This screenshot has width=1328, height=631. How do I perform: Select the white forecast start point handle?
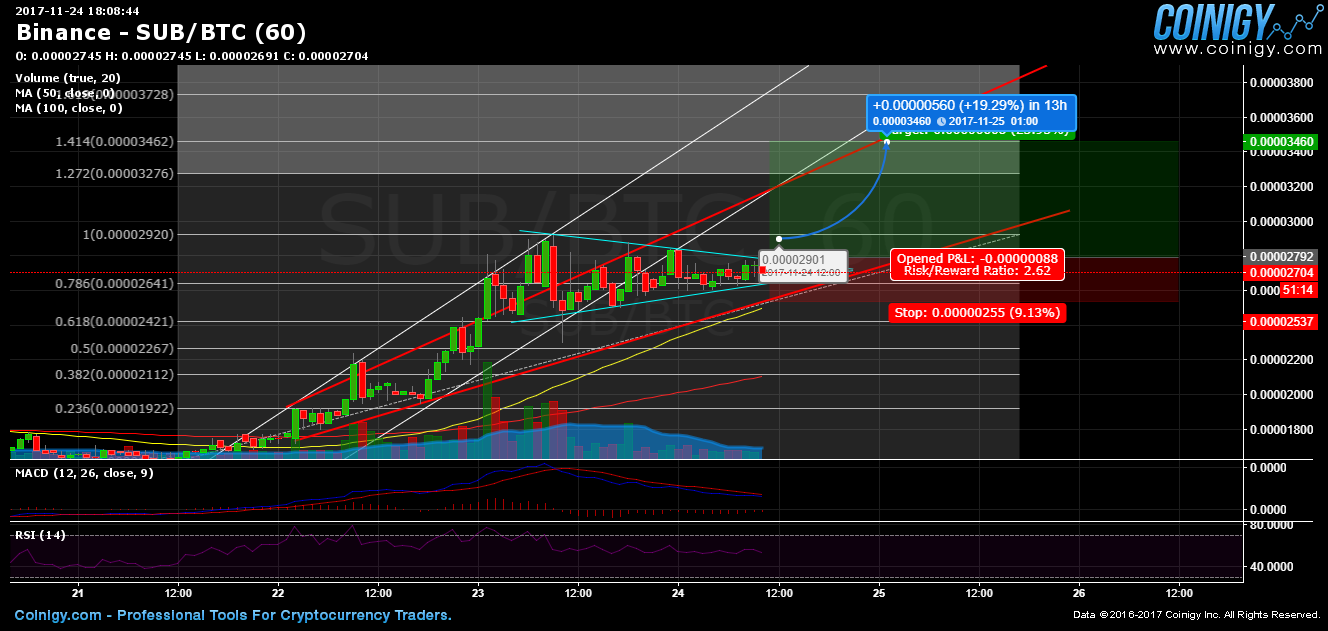click(x=779, y=238)
